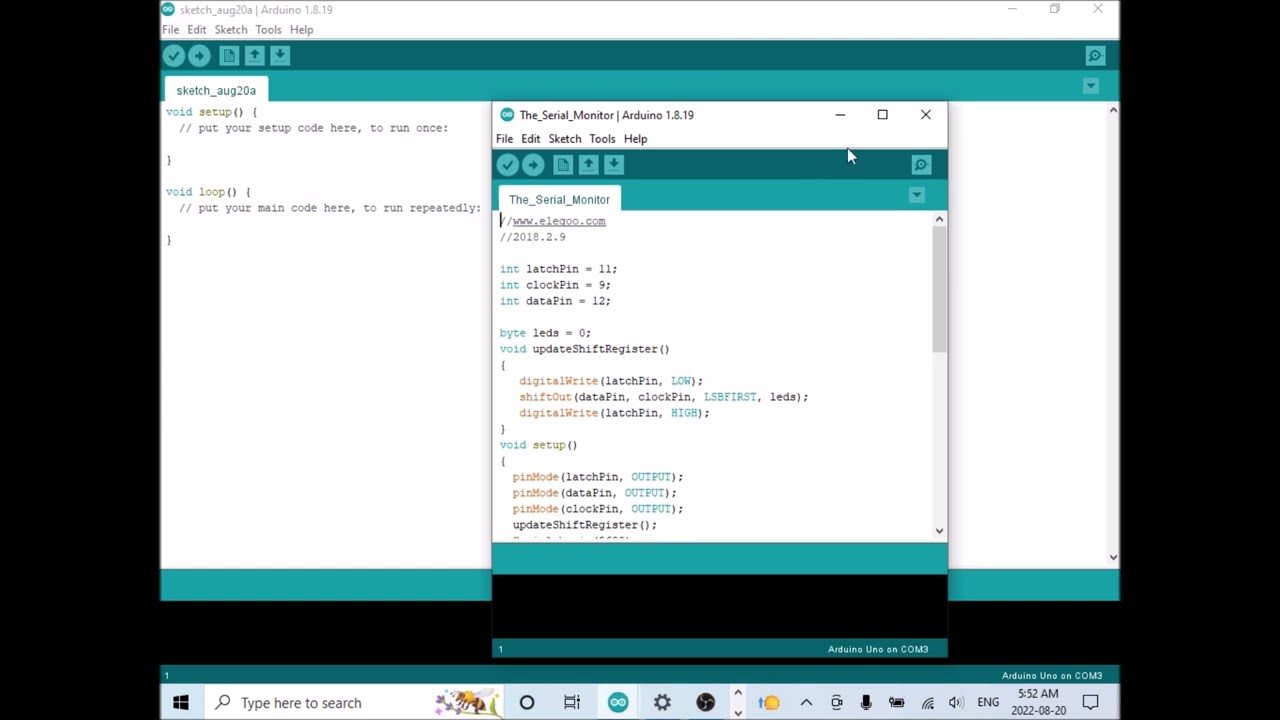Click ENG language indicator
The height and width of the screenshot is (720, 1280).
tap(988, 703)
